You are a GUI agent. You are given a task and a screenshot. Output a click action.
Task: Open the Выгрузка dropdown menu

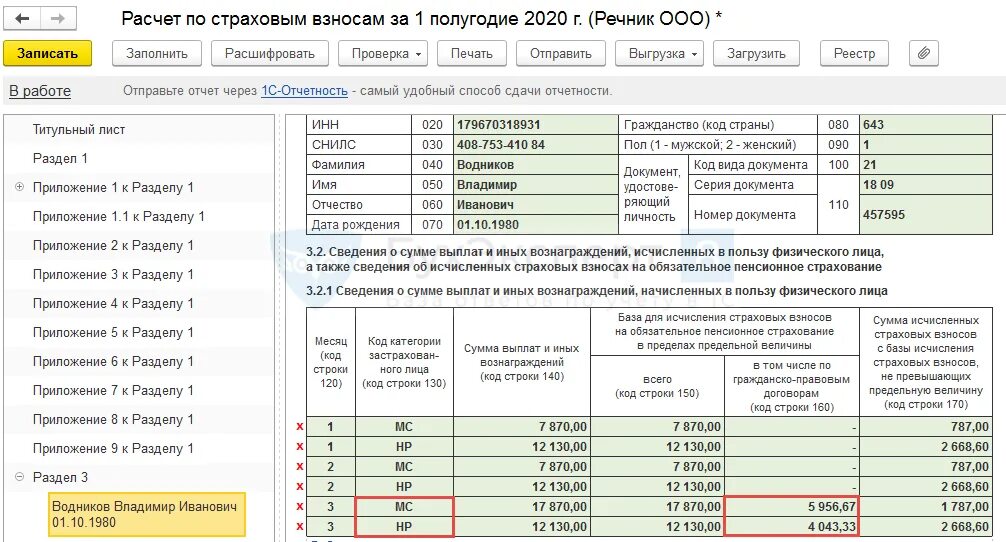pos(660,53)
